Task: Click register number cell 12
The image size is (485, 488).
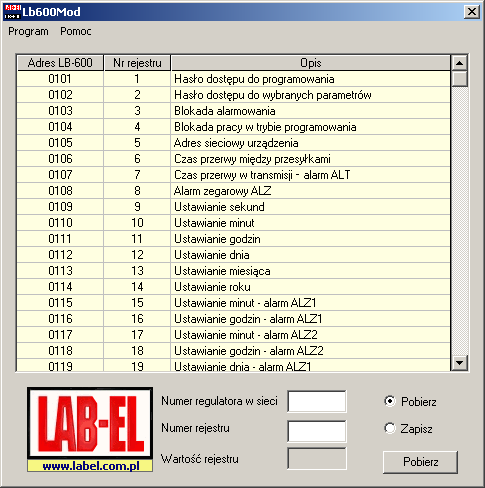Action: (x=137, y=255)
